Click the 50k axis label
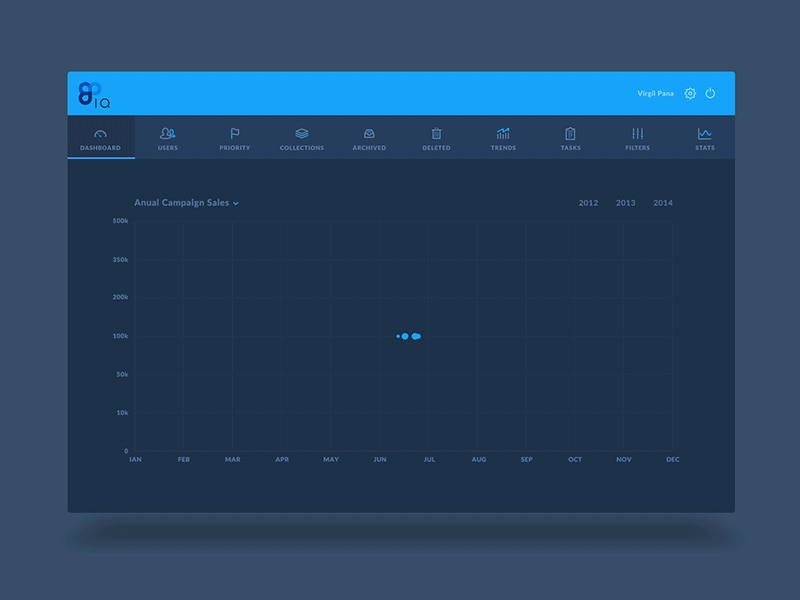Screen dimensions: 800x600 [x=122, y=374]
